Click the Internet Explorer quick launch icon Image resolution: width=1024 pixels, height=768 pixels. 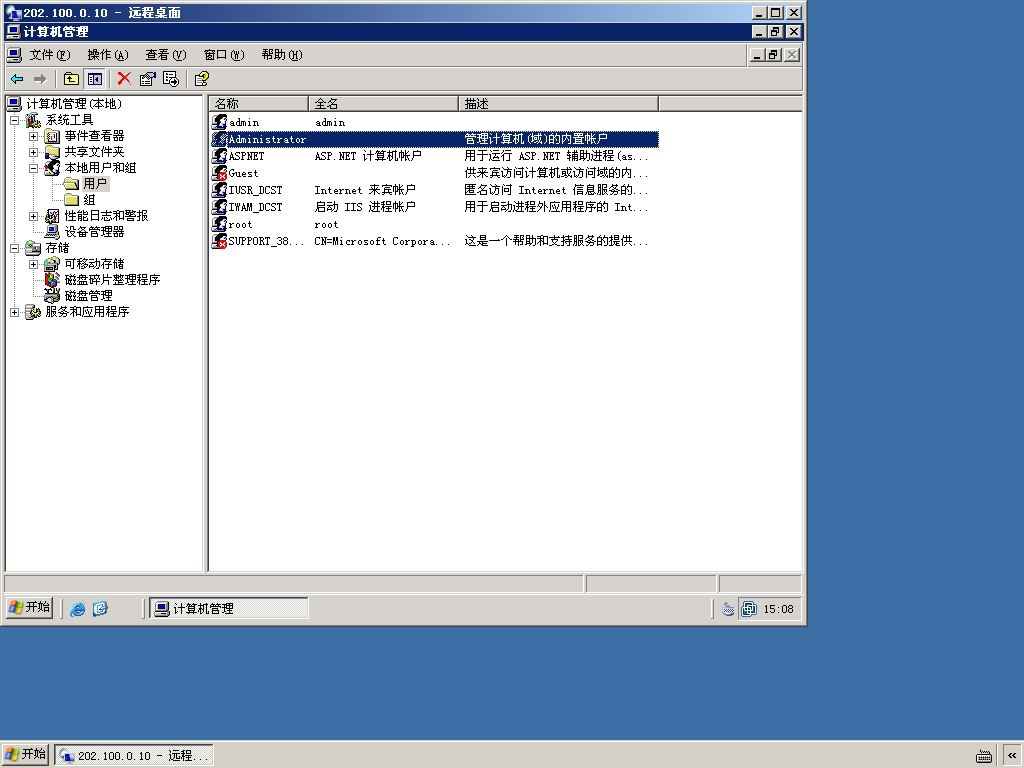click(x=78, y=609)
